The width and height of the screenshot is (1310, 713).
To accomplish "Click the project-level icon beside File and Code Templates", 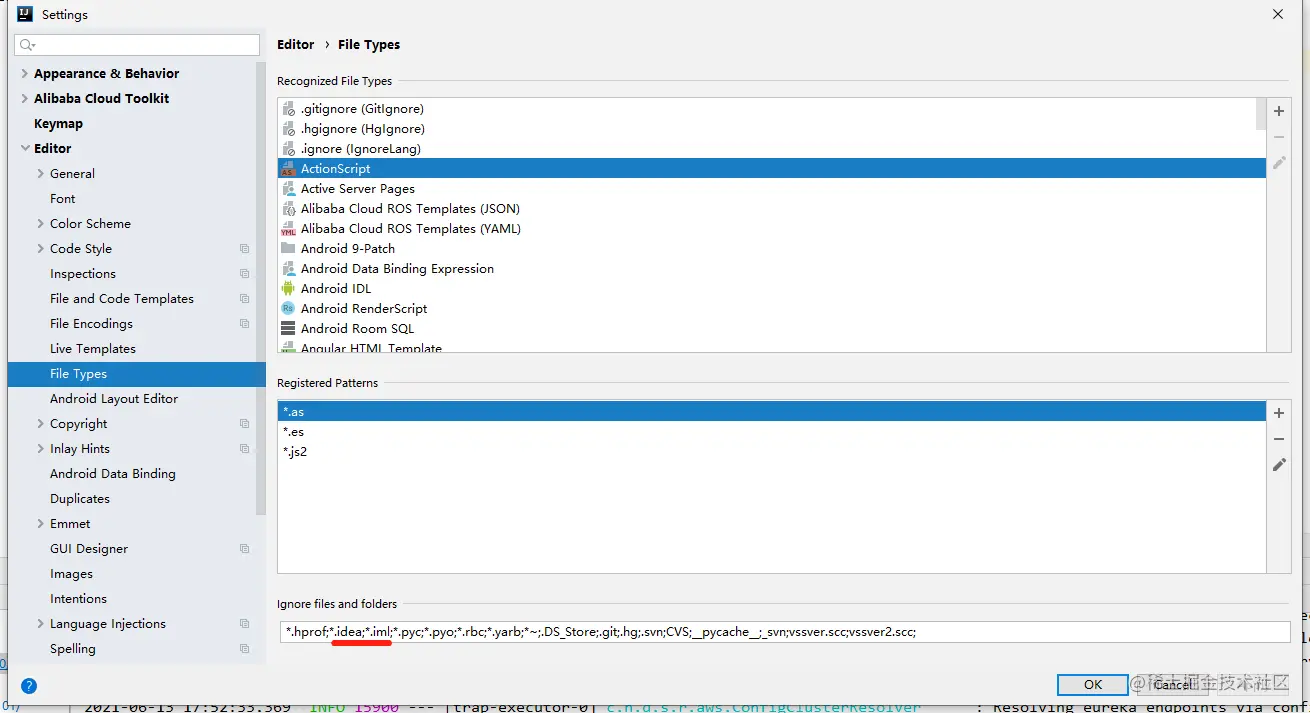I will 244,299.
